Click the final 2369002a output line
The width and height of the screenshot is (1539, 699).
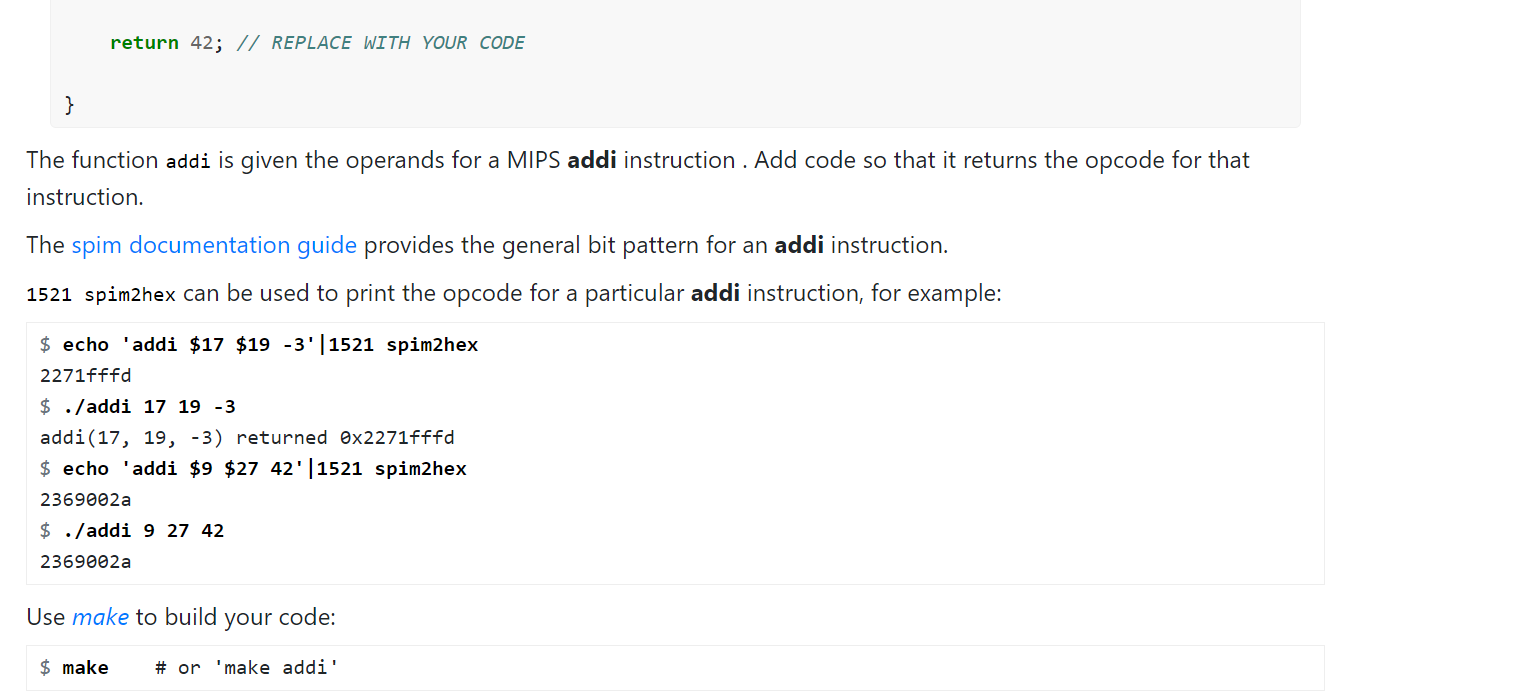point(86,562)
